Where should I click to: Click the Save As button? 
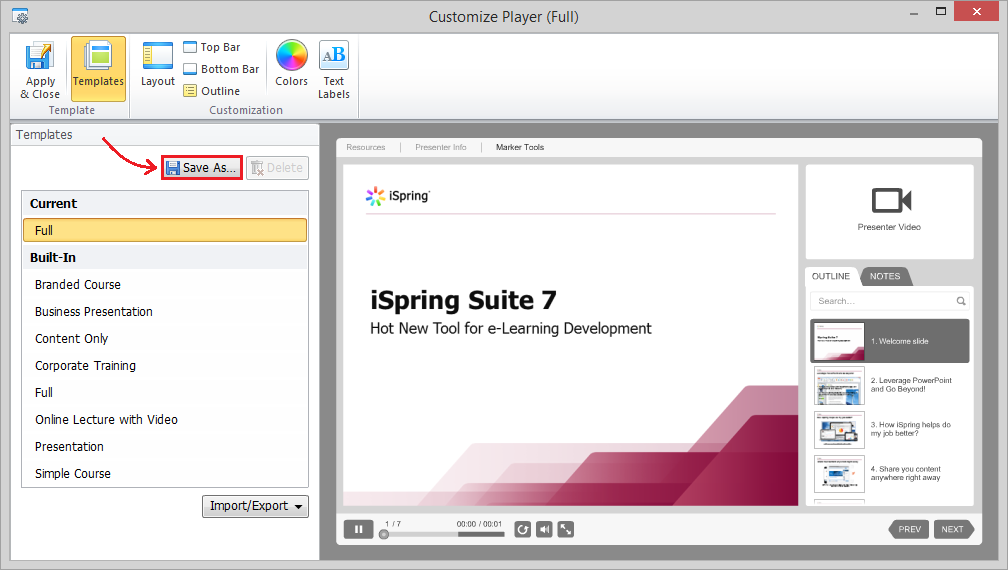pos(202,168)
